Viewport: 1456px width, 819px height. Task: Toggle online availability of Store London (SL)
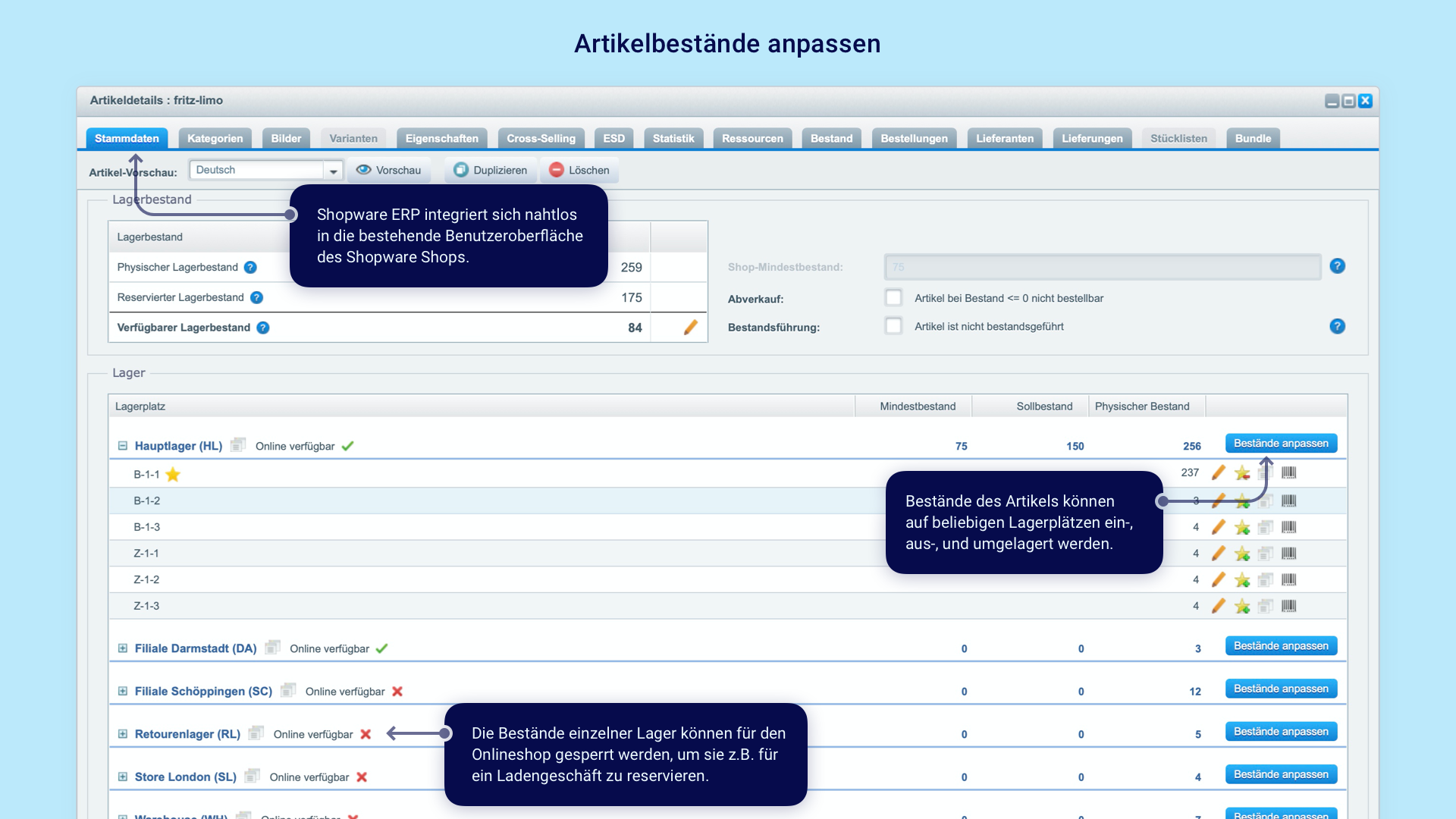(362, 777)
